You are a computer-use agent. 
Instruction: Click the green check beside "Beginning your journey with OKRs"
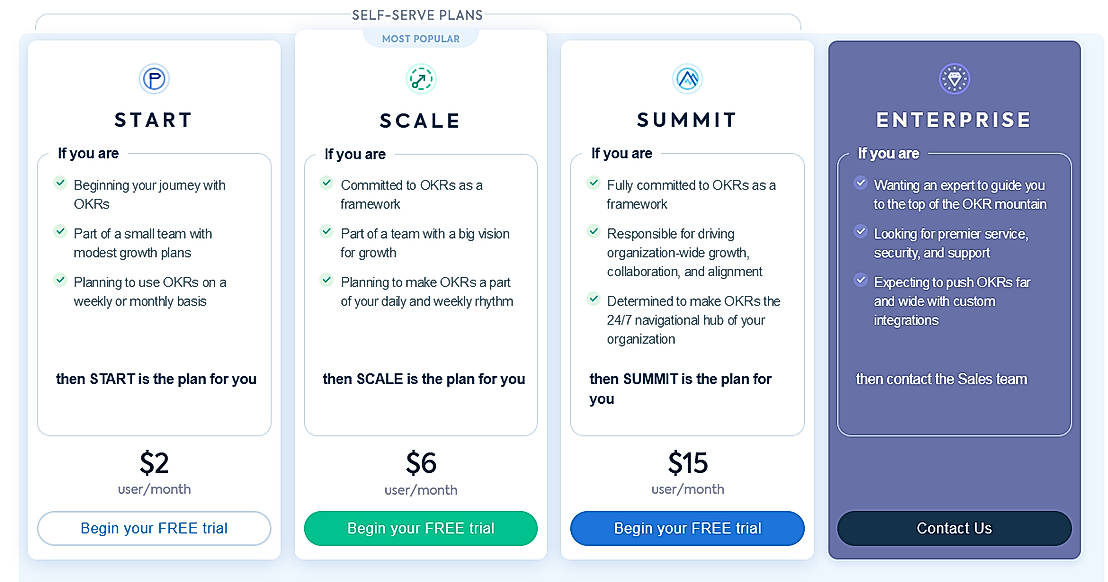60,185
